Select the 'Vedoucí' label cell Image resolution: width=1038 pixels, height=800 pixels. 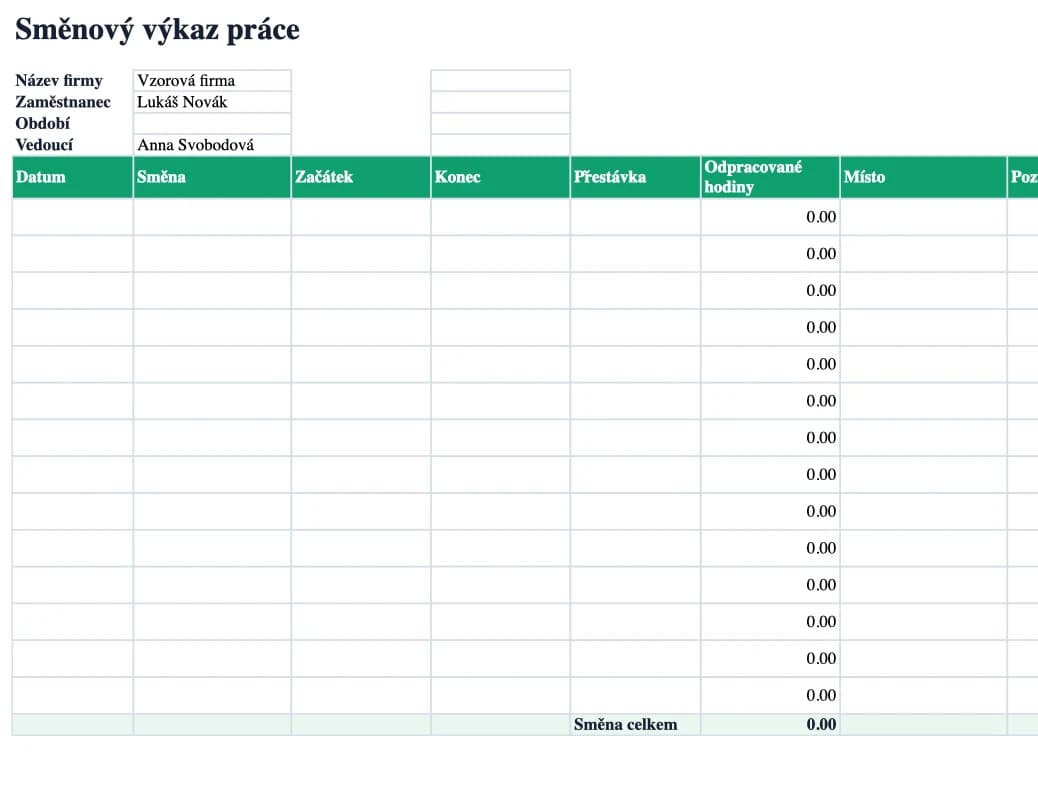pos(72,145)
